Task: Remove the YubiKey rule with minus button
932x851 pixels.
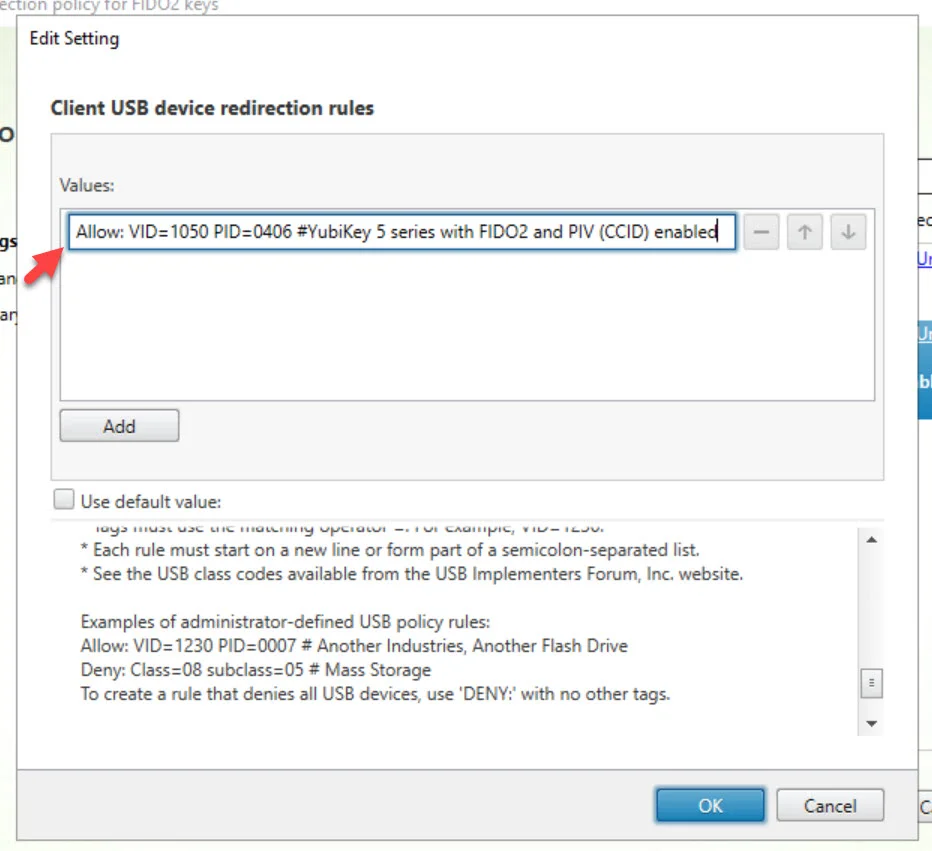Action: tap(761, 232)
